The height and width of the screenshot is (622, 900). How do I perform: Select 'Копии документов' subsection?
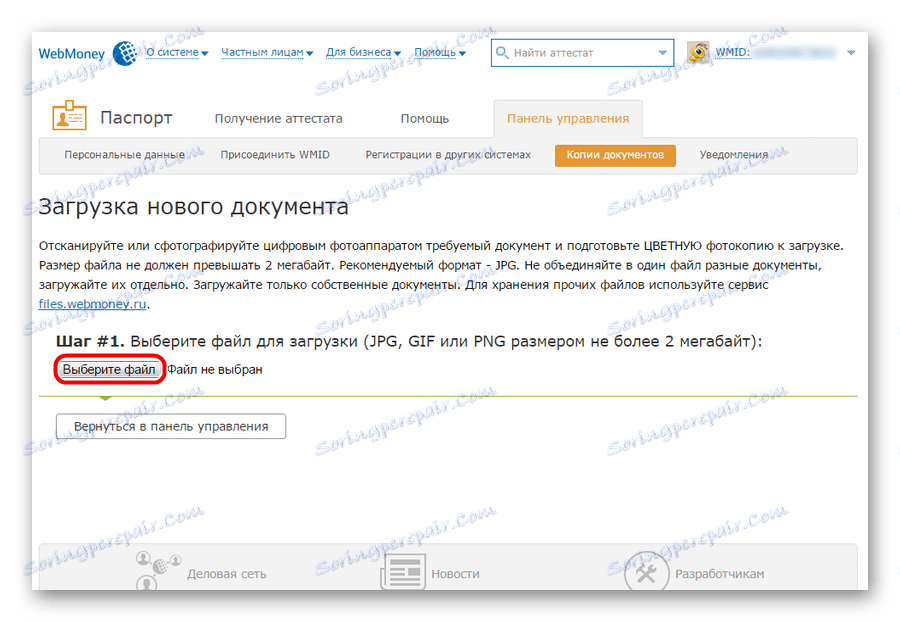[x=615, y=155]
